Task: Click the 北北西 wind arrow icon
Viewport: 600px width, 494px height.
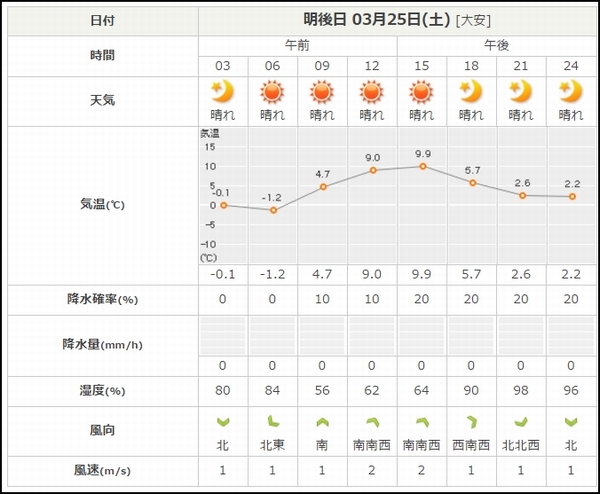Action: (x=521, y=422)
